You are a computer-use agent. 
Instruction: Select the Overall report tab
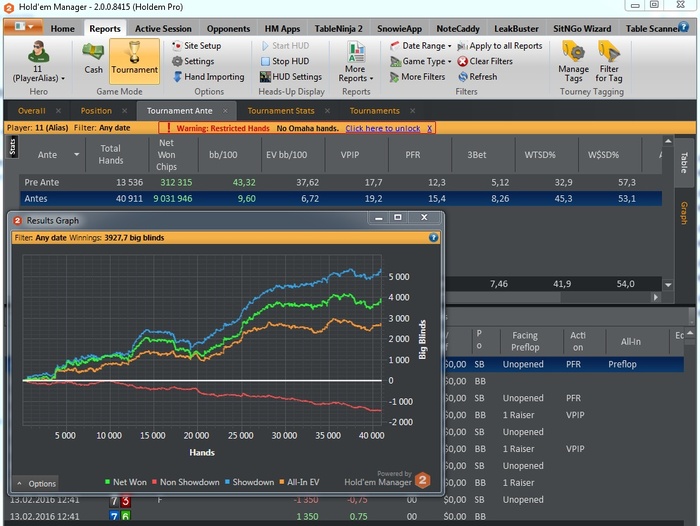click(32, 111)
